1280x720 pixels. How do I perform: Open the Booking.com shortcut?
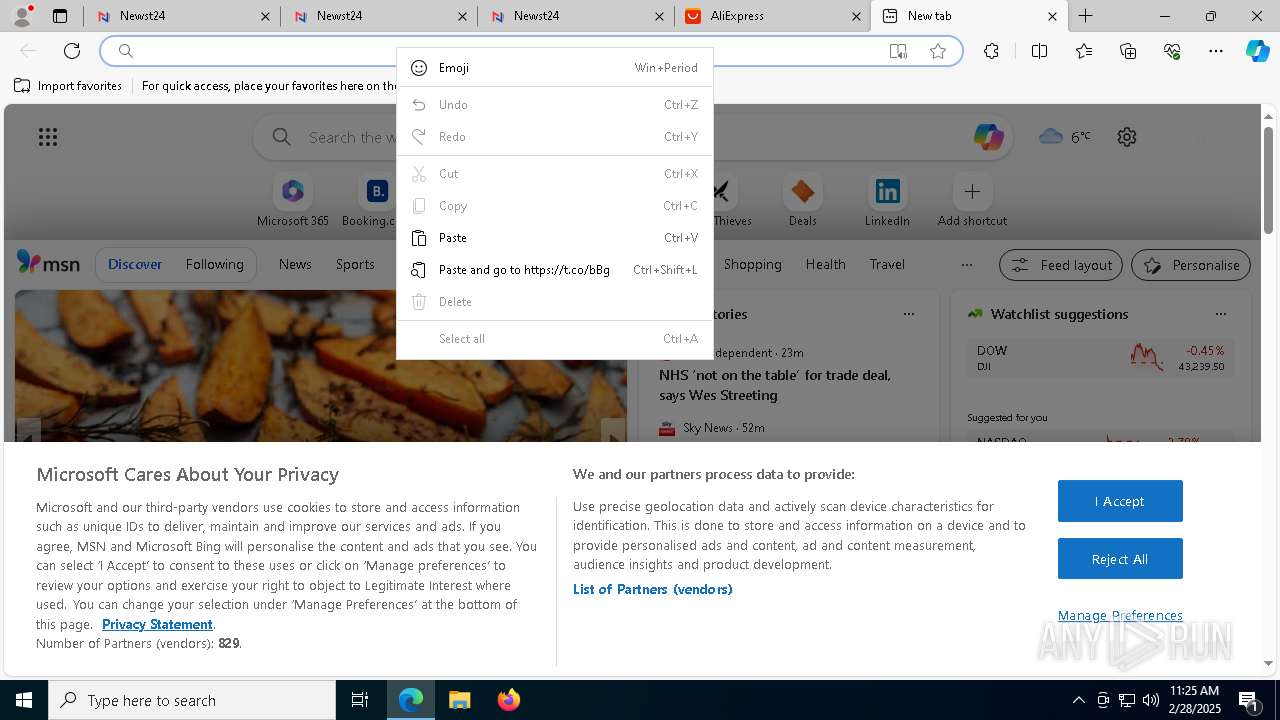point(376,200)
